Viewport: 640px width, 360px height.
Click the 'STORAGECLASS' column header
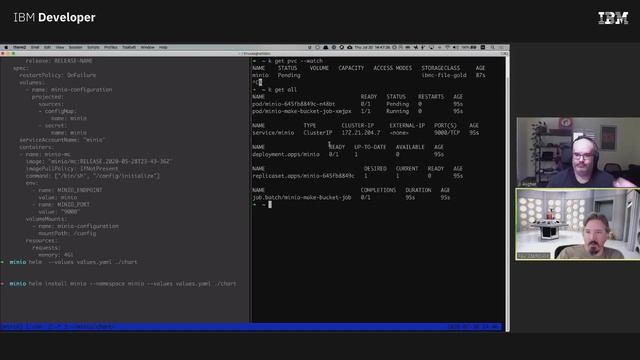tap(440, 68)
